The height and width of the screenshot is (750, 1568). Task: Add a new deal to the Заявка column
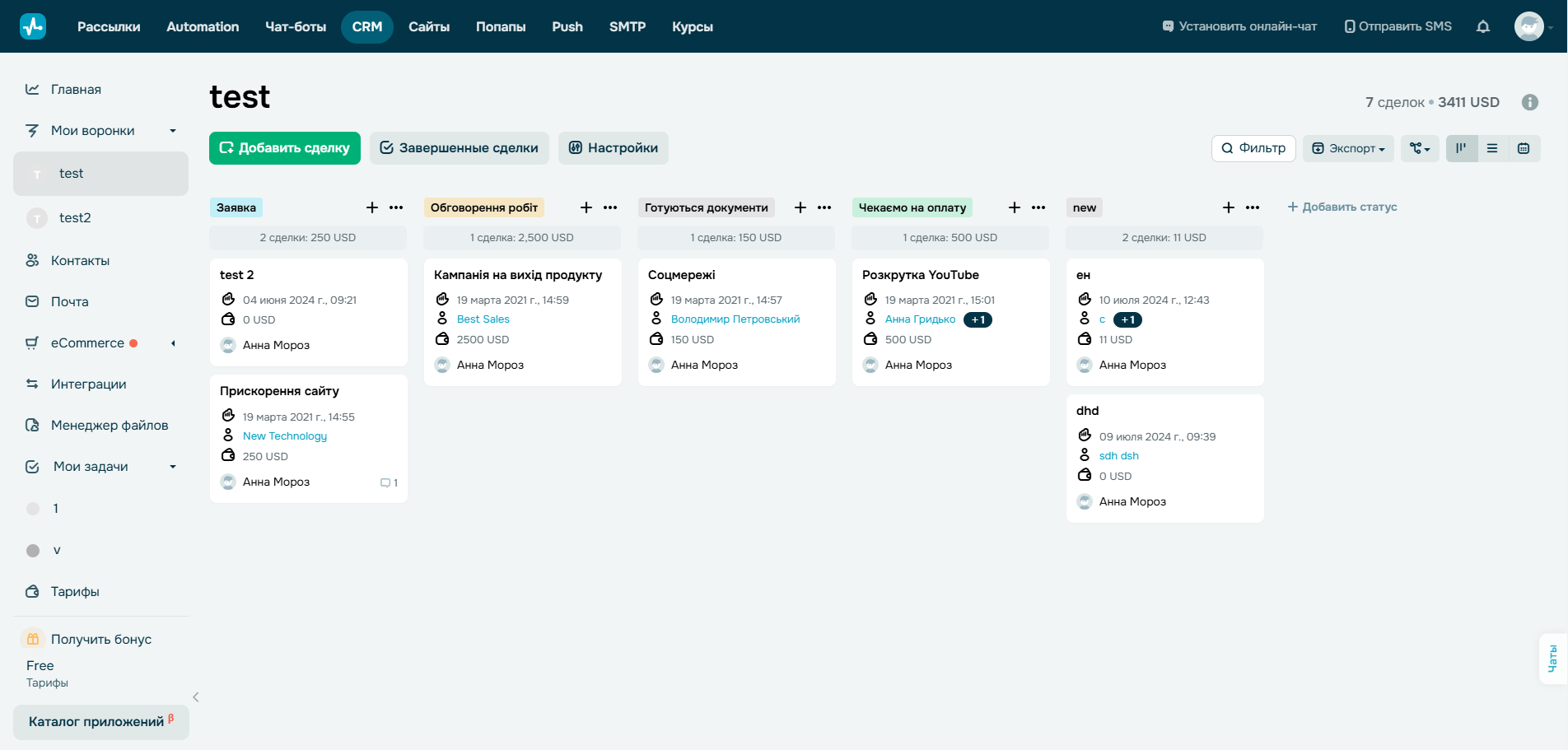coord(371,207)
